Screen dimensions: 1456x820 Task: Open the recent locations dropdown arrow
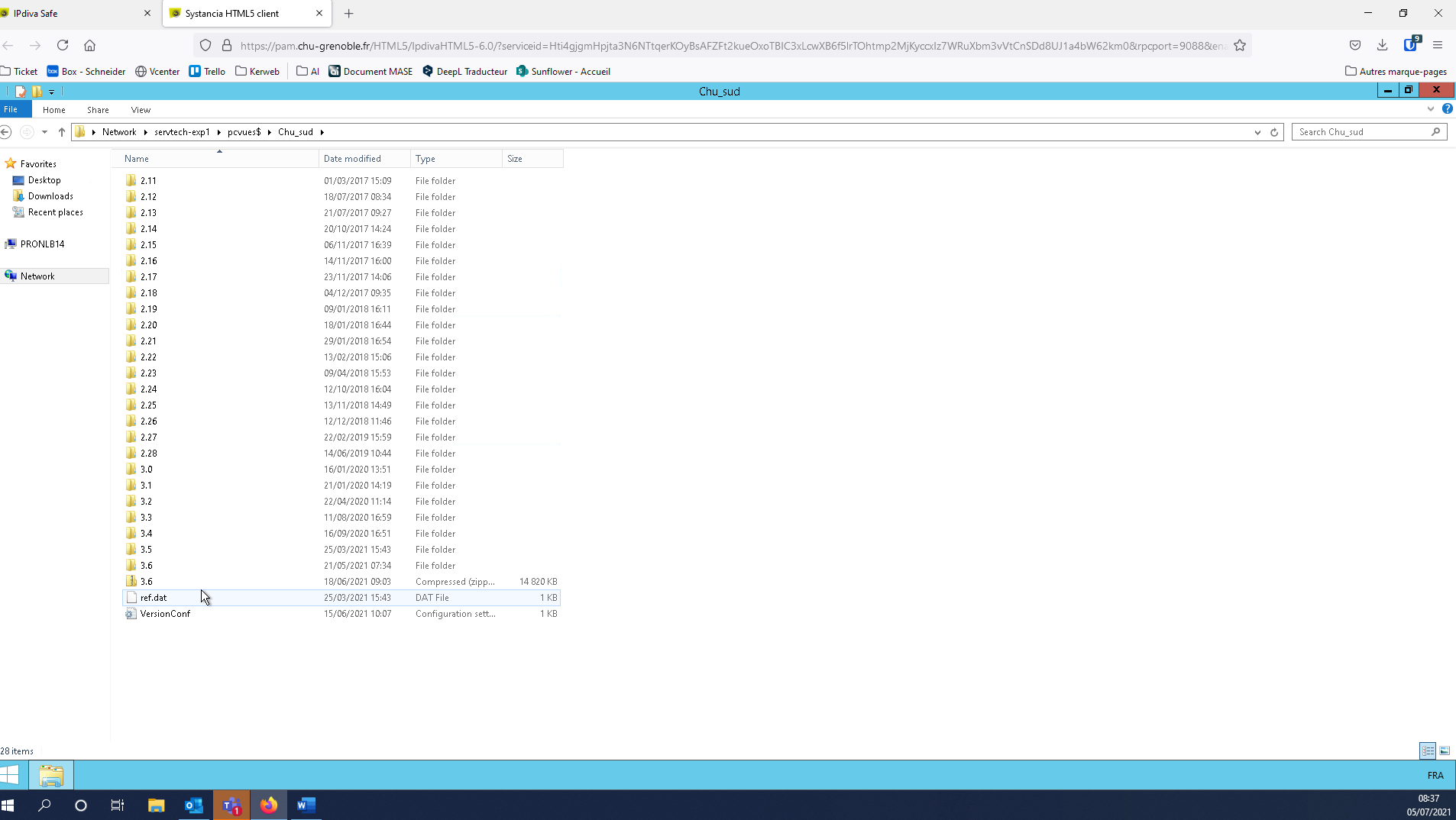tap(44, 132)
